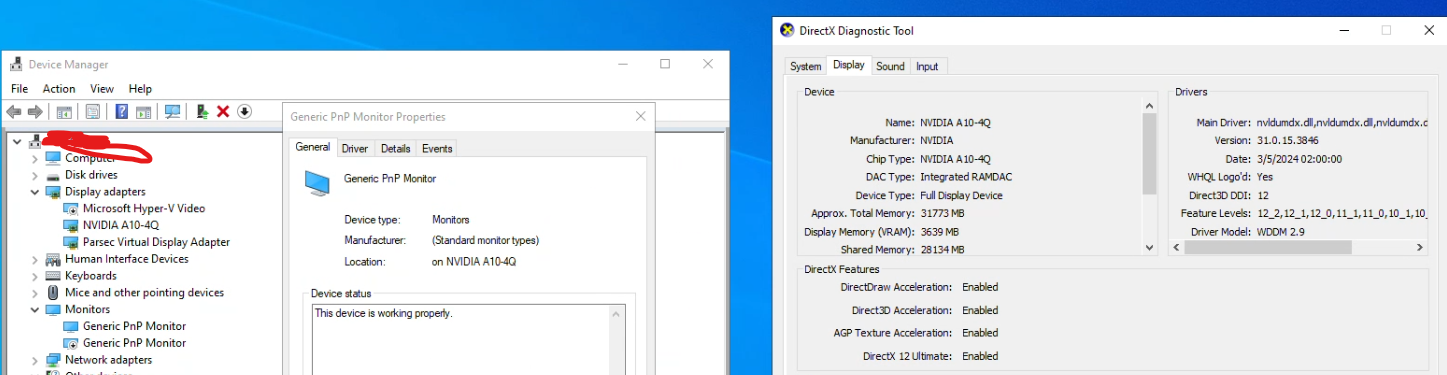Select NVIDIA A10-4Q in Display adapters
The image size is (1447, 375).
(121, 225)
